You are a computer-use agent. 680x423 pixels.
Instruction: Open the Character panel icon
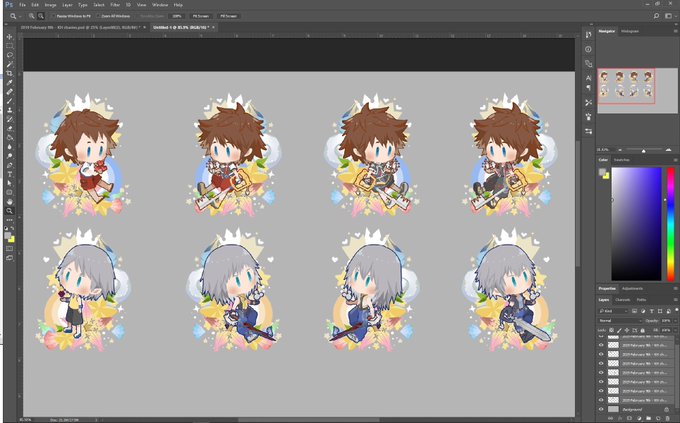588,78
